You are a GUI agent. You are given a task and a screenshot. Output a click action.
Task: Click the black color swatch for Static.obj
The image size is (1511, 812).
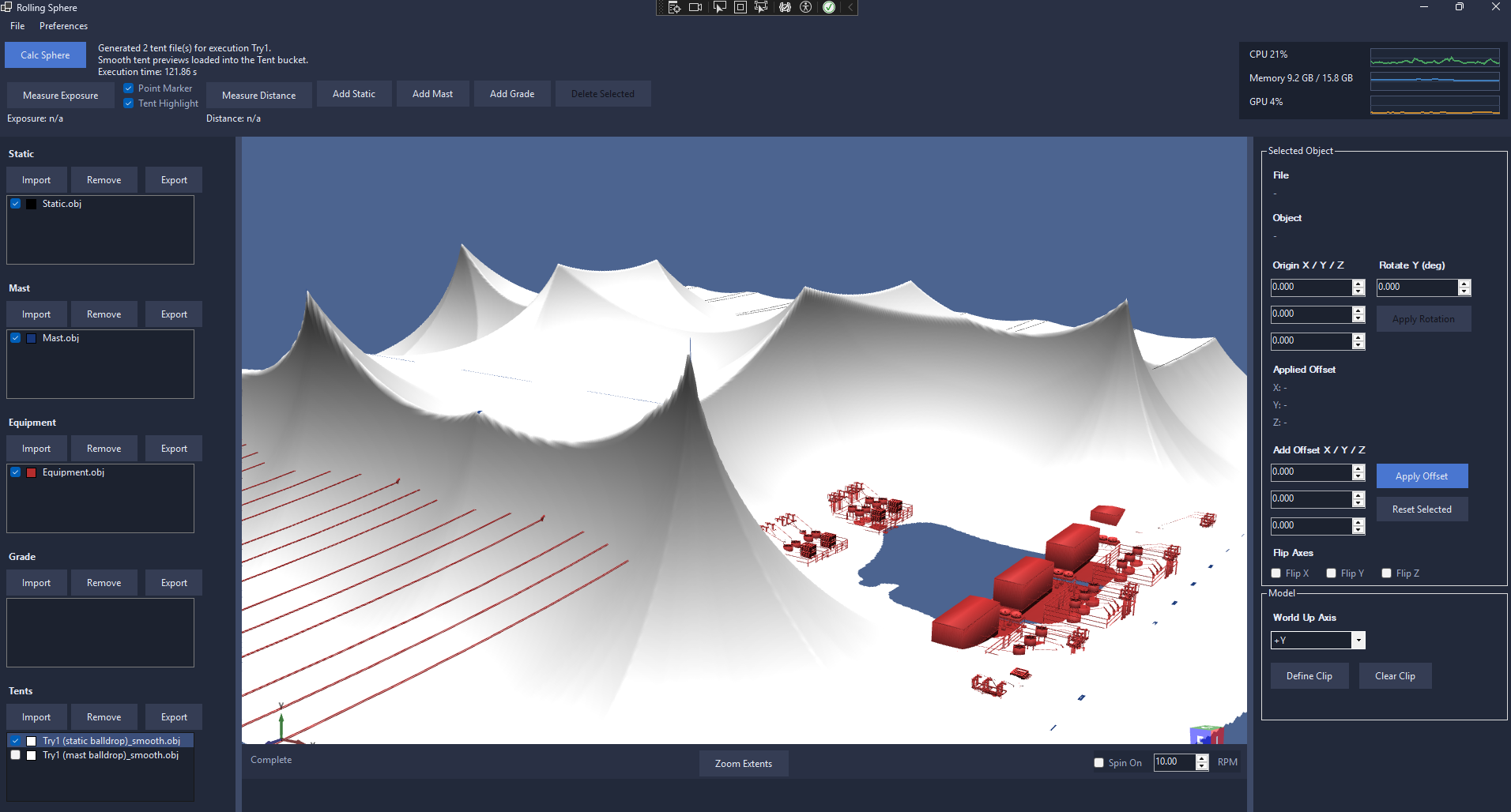[x=32, y=204]
